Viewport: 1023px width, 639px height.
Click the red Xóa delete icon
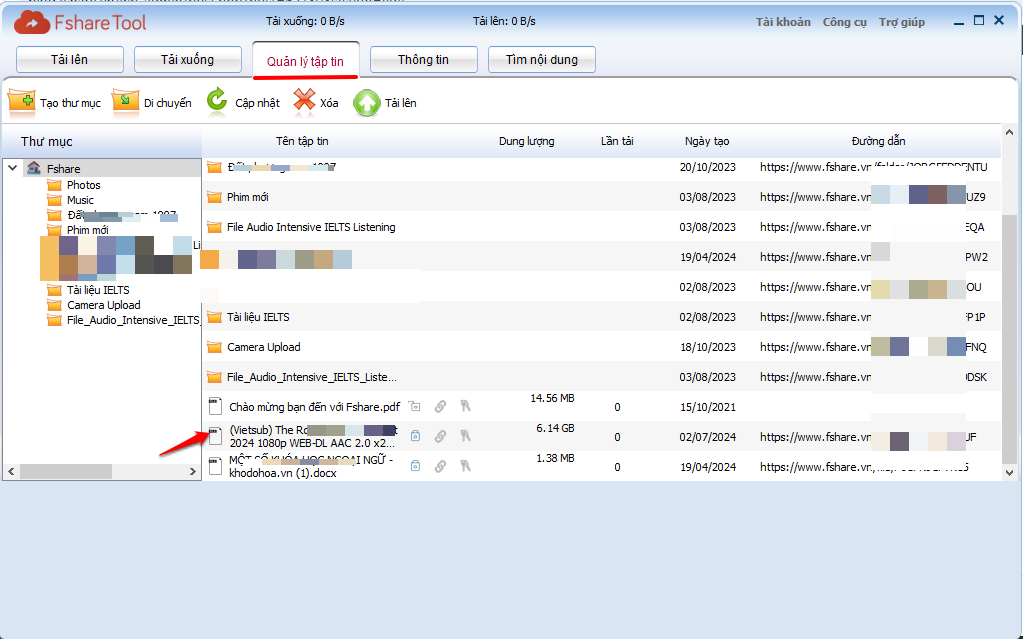click(x=304, y=102)
